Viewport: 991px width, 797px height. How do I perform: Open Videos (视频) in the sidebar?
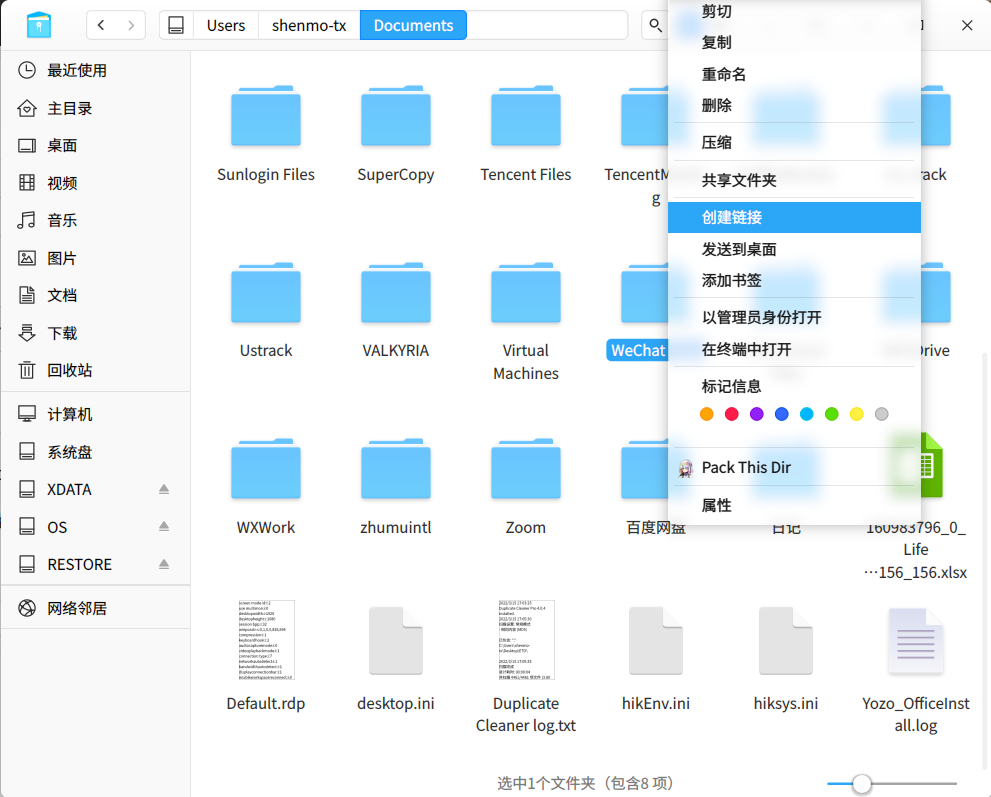95,183
